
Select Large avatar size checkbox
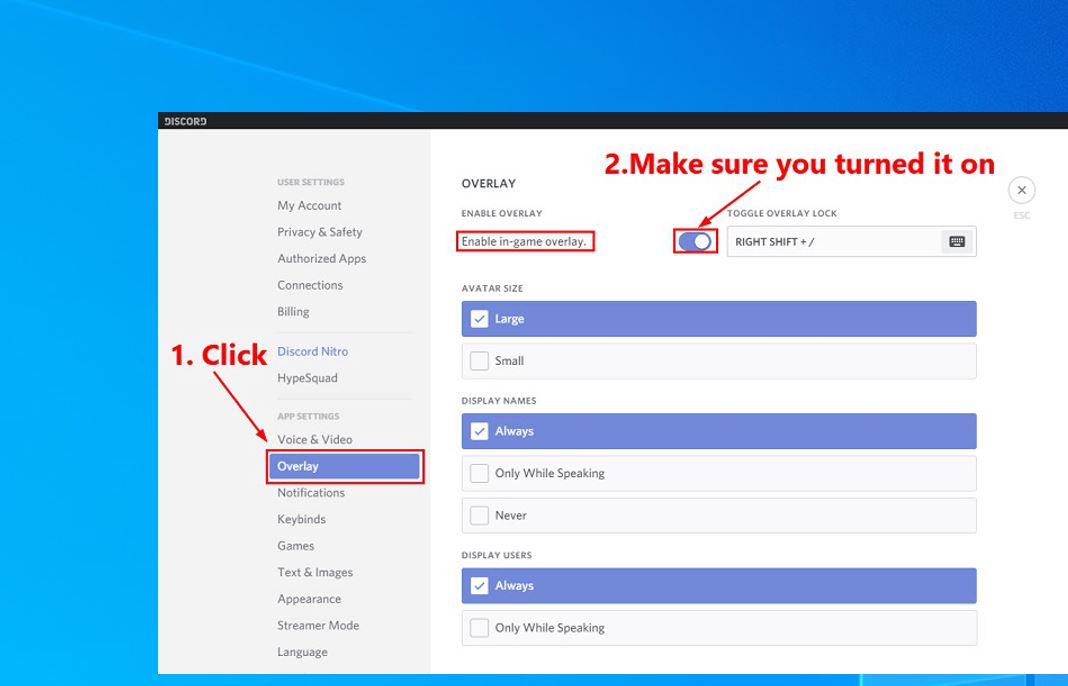pyautogui.click(x=480, y=319)
